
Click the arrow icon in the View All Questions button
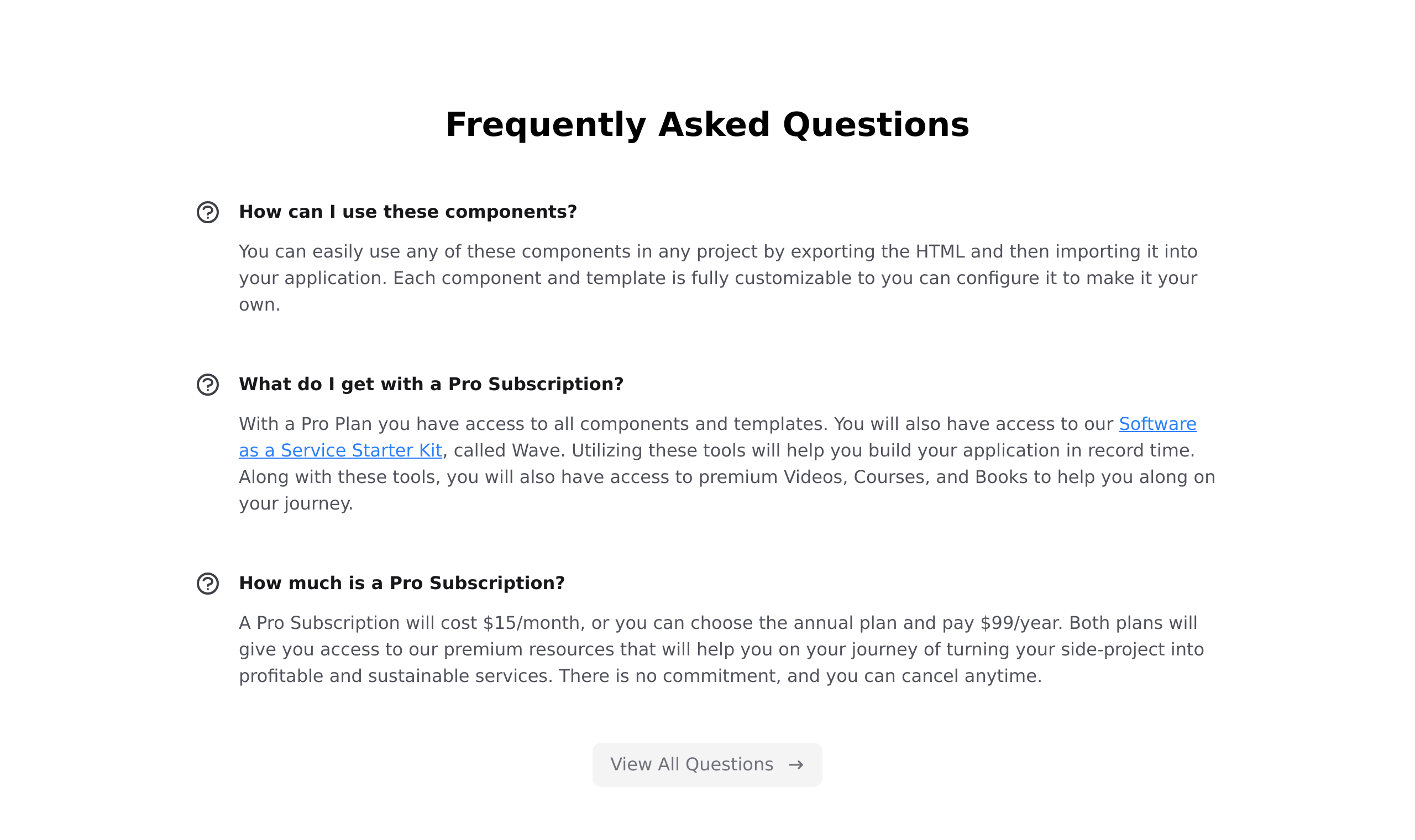point(796,765)
